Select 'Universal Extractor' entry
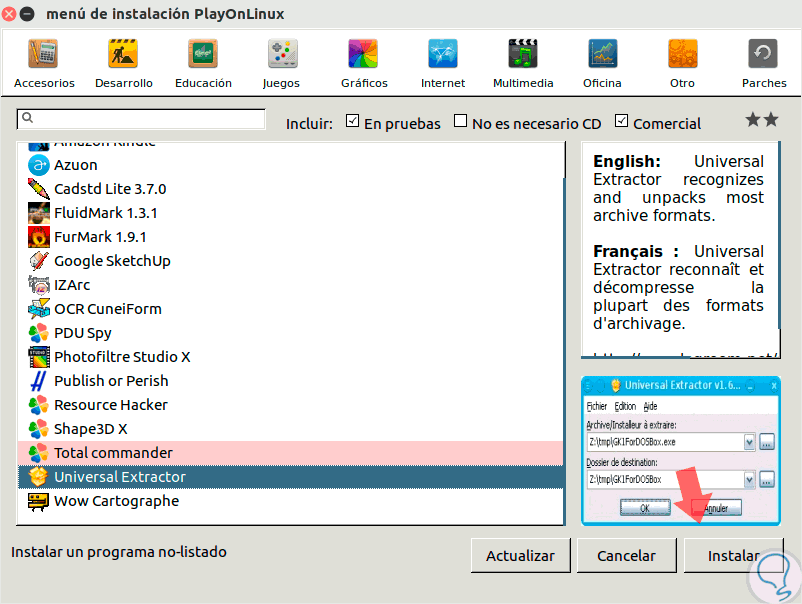Image resolution: width=802 pixels, height=604 pixels. [291, 477]
